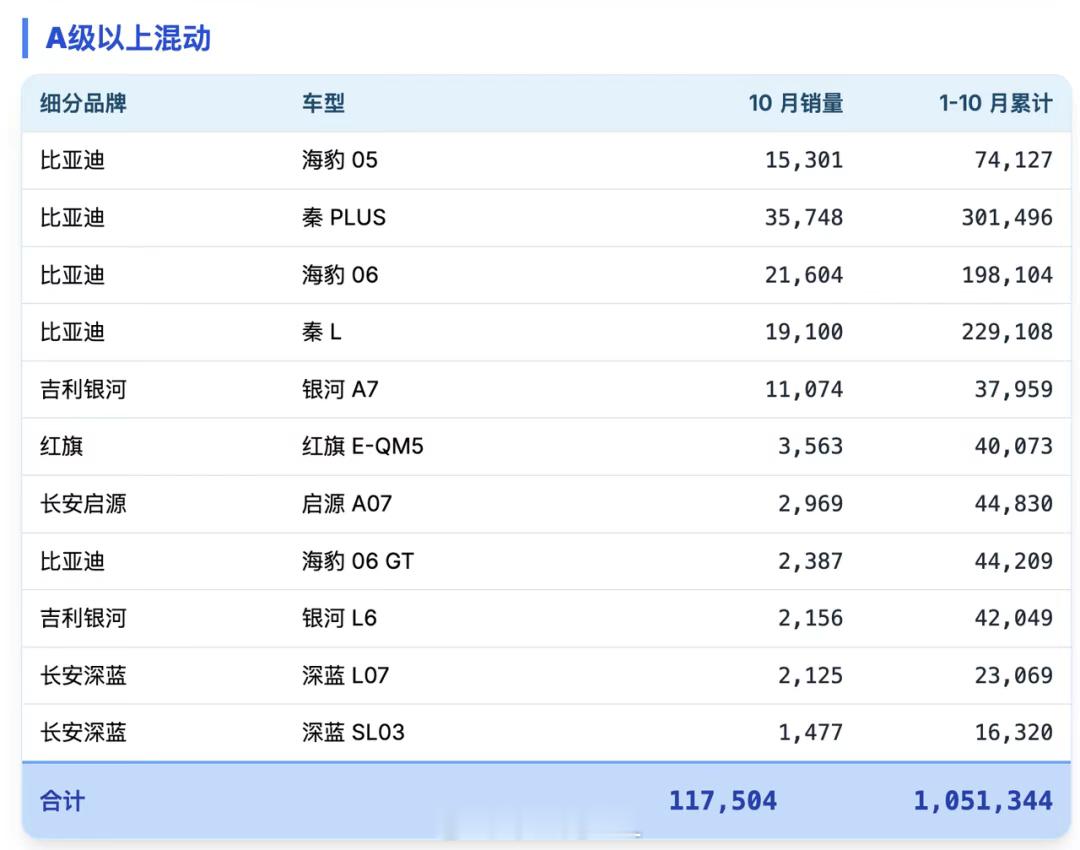Select the value 15,301

804,160
